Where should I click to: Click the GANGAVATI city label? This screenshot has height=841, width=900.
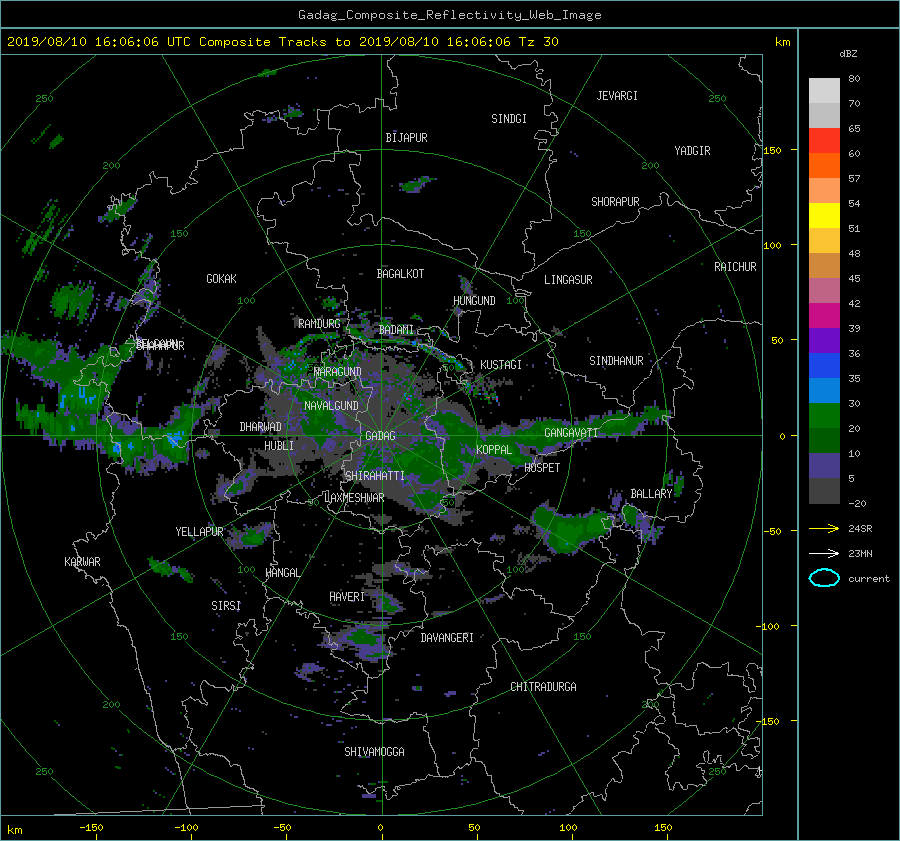coord(571,433)
